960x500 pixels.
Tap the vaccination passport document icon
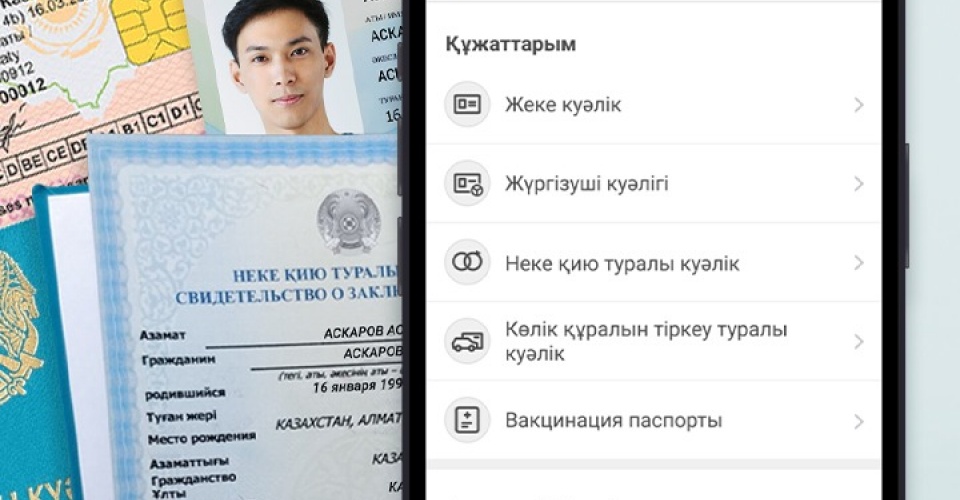pyautogui.click(x=467, y=420)
